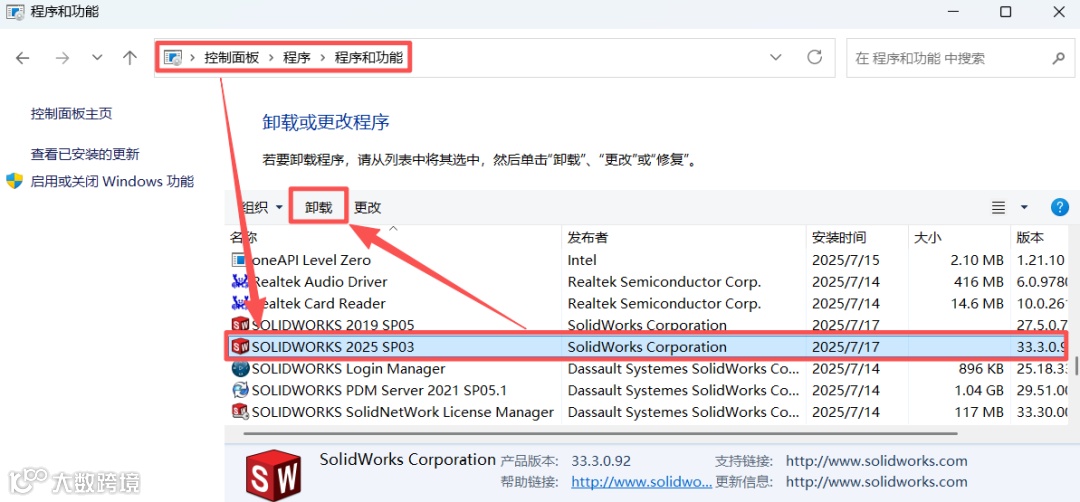The image size is (1080, 502).
Task: Click the address bar control panel icon
Action: tap(173, 58)
